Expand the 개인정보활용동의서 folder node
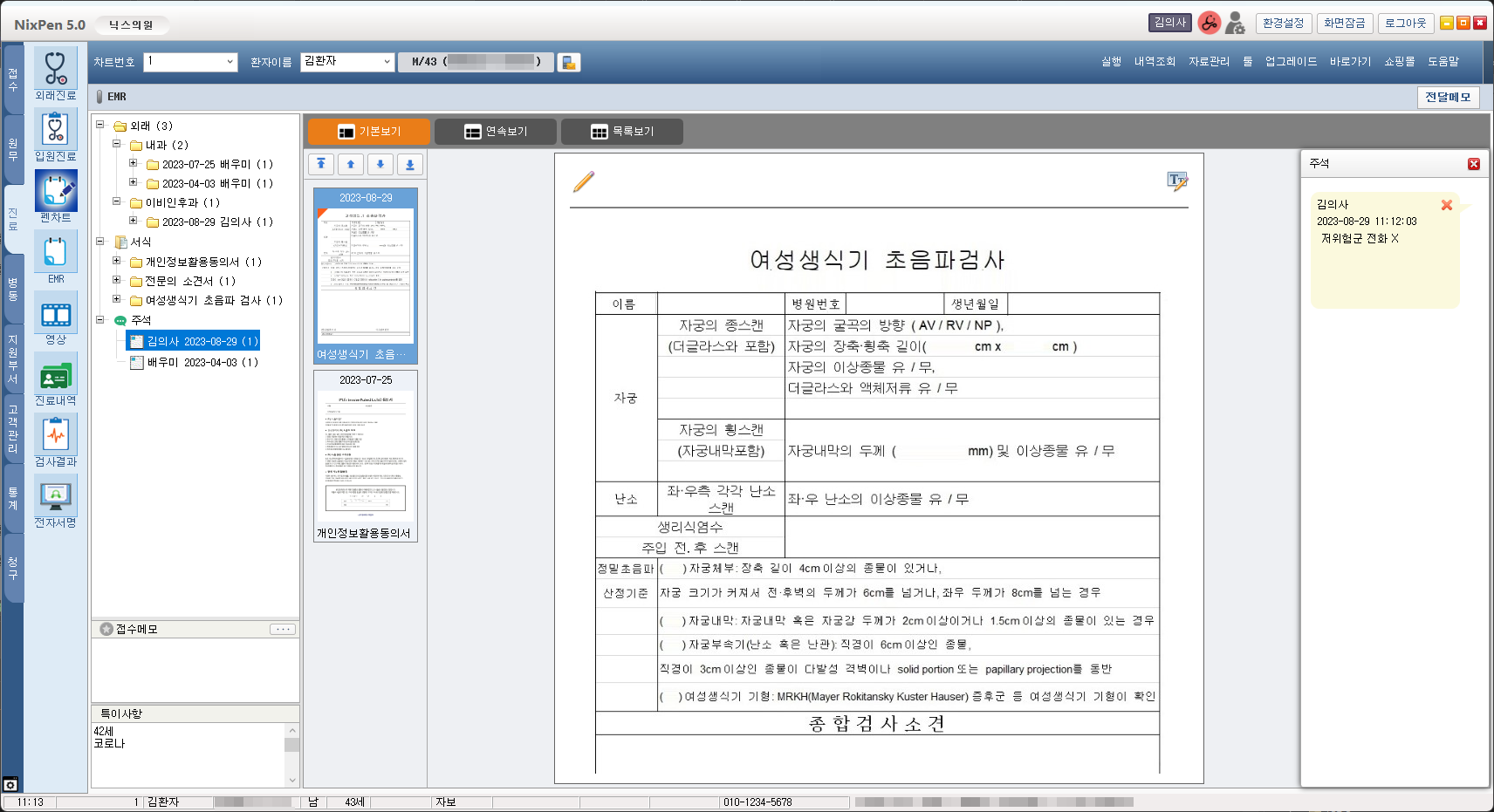Viewport: 1494px width, 812px height. coord(116,261)
